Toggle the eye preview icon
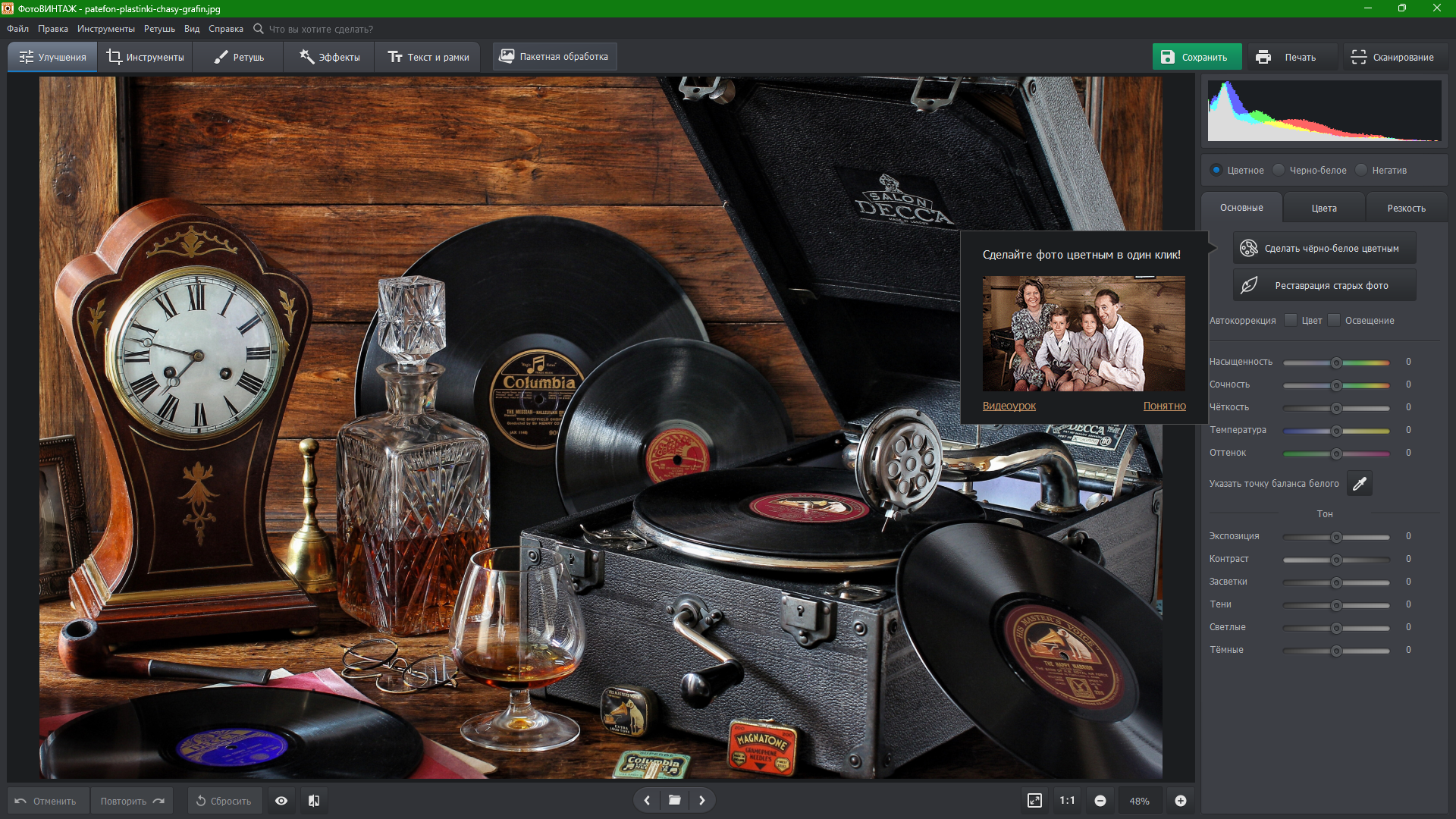Viewport: 1456px width, 819px height. (281, 801)
